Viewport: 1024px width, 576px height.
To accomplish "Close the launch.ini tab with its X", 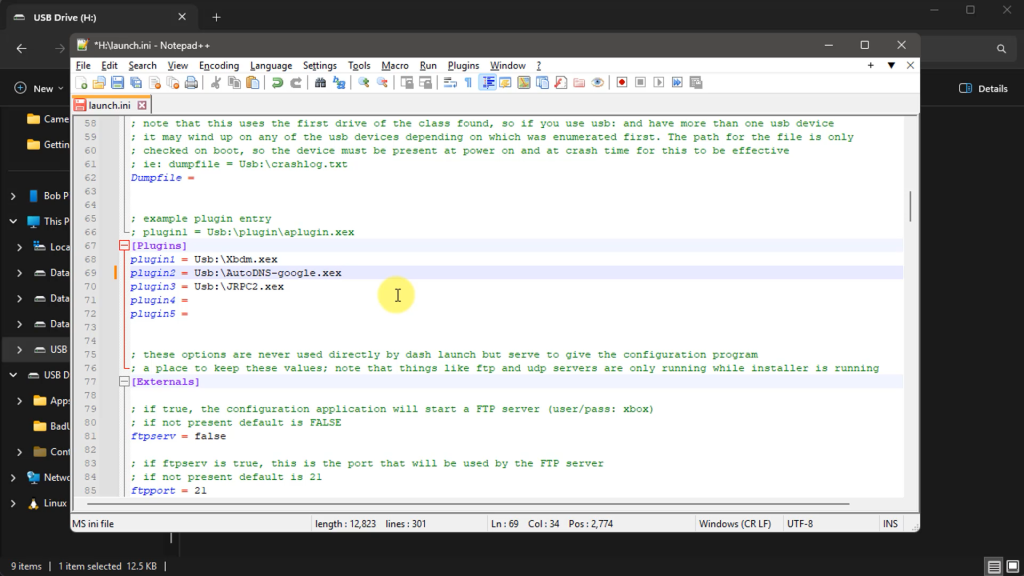I will pyautogui.click(x=142, y=105).
